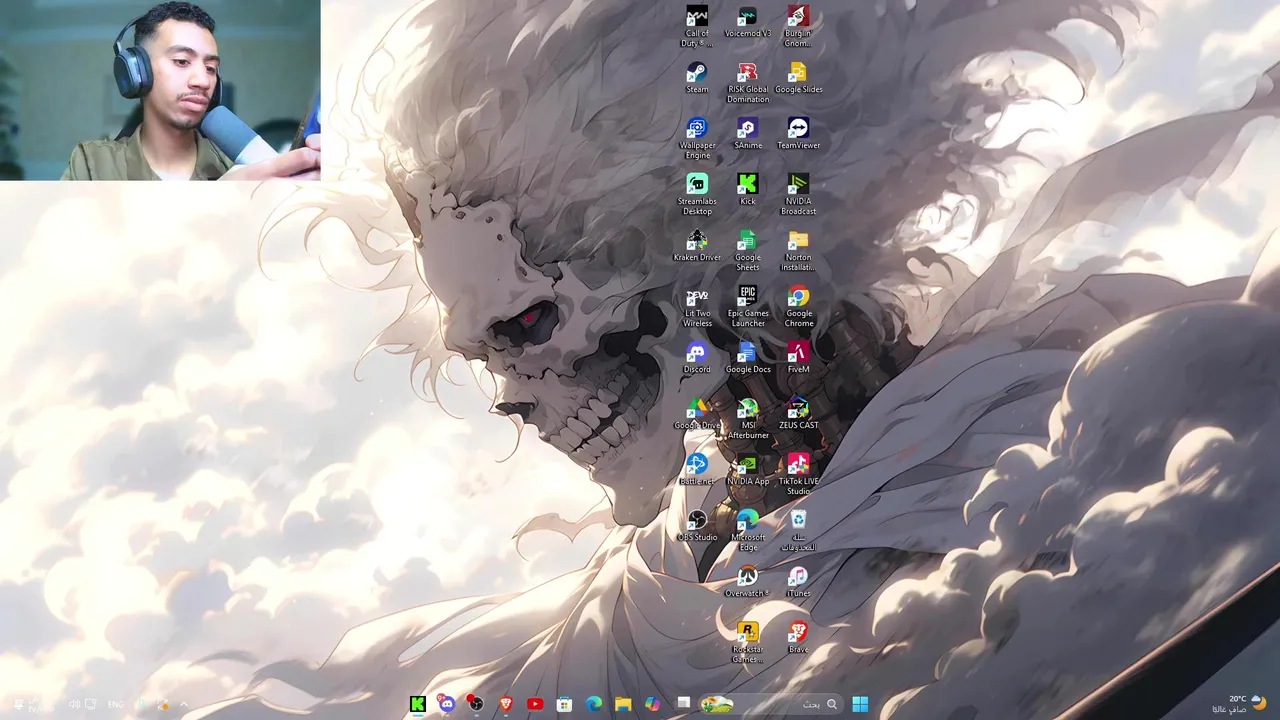This screenshot has width=1280, height=720.
Task: Select the Recycle Bin desktop icon
Action: pos(798,531)
